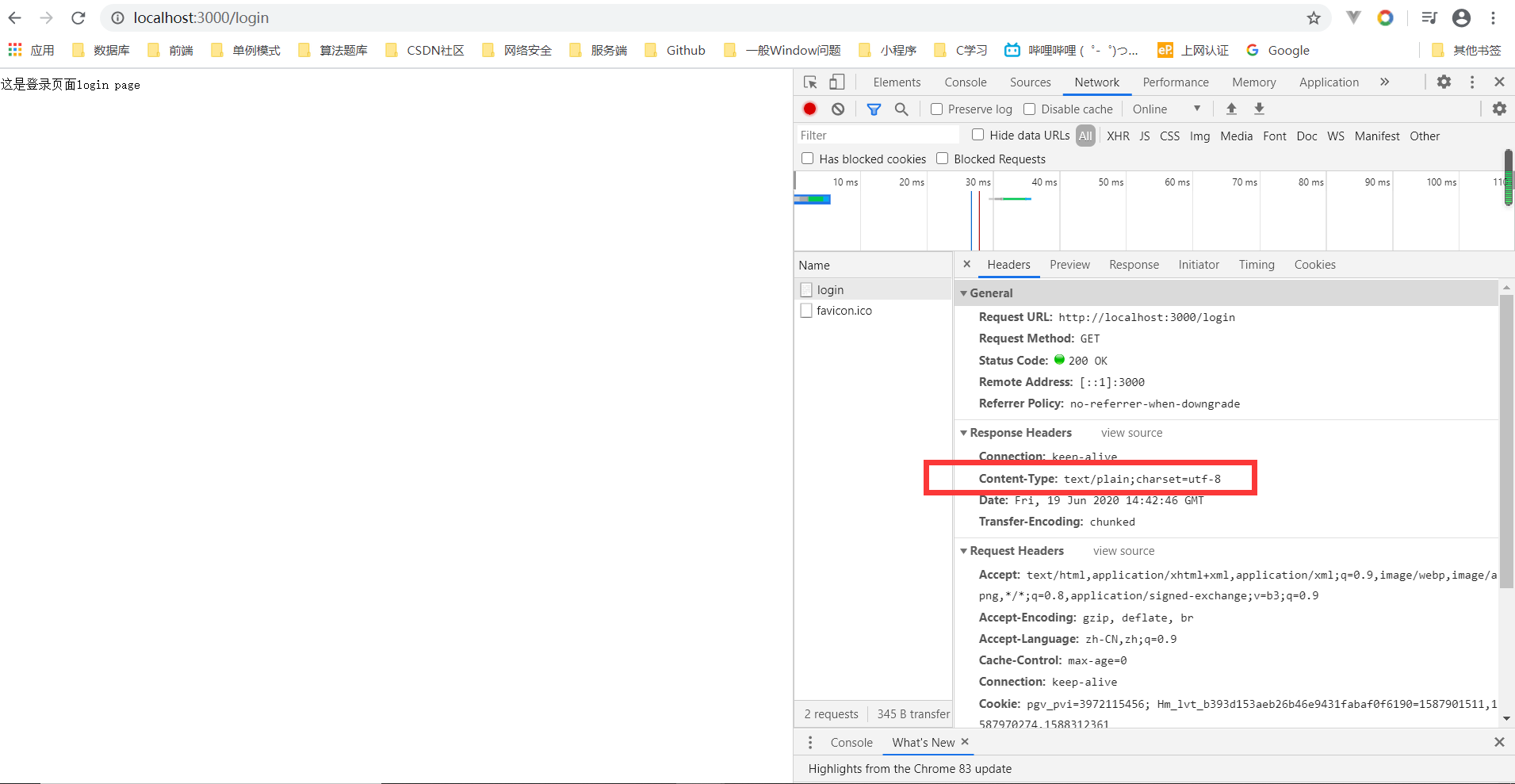Open the media control playlist icon
The width and height of the screenshot is (1515, 784).
(1429, 17)
